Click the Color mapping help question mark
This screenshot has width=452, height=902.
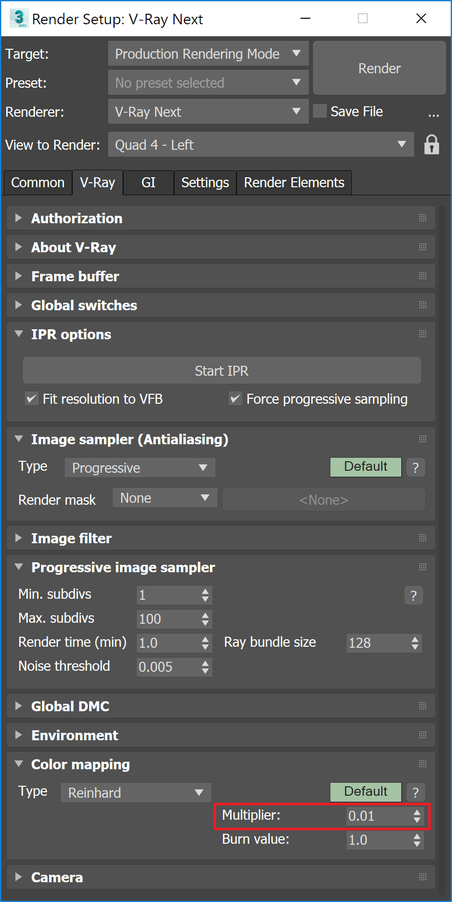[415, 792]
